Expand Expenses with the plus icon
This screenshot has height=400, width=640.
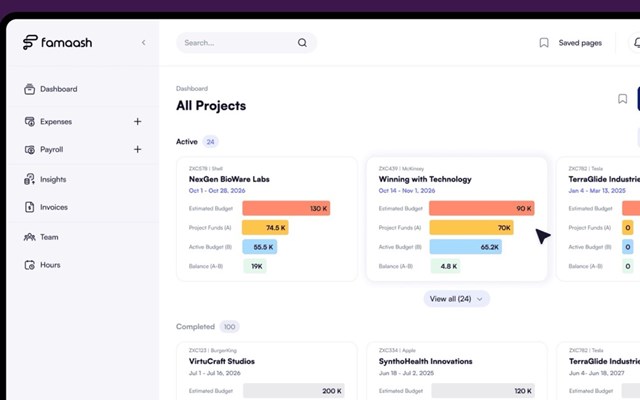point(138,122)
